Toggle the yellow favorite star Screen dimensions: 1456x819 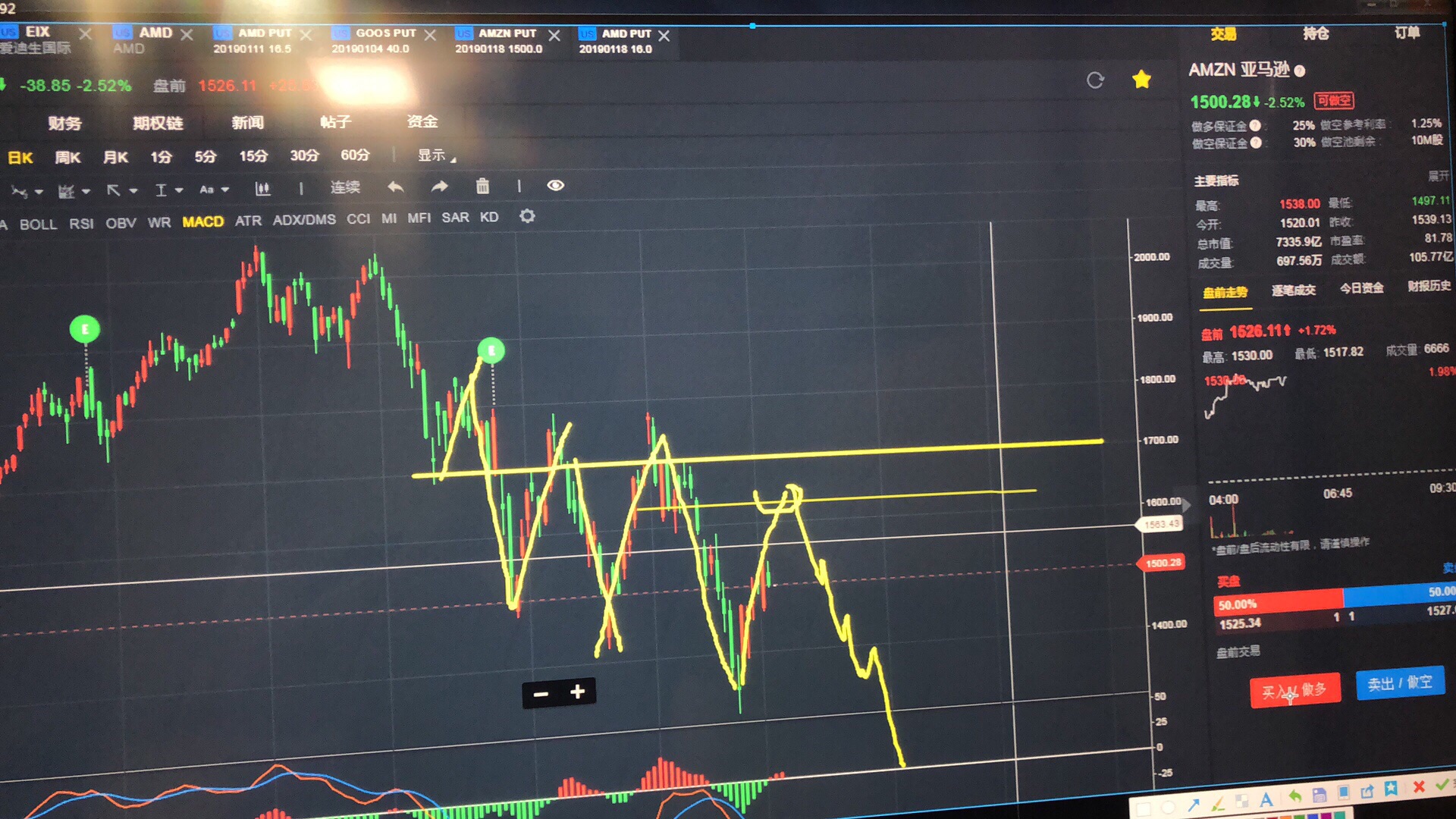[1141, 79]
